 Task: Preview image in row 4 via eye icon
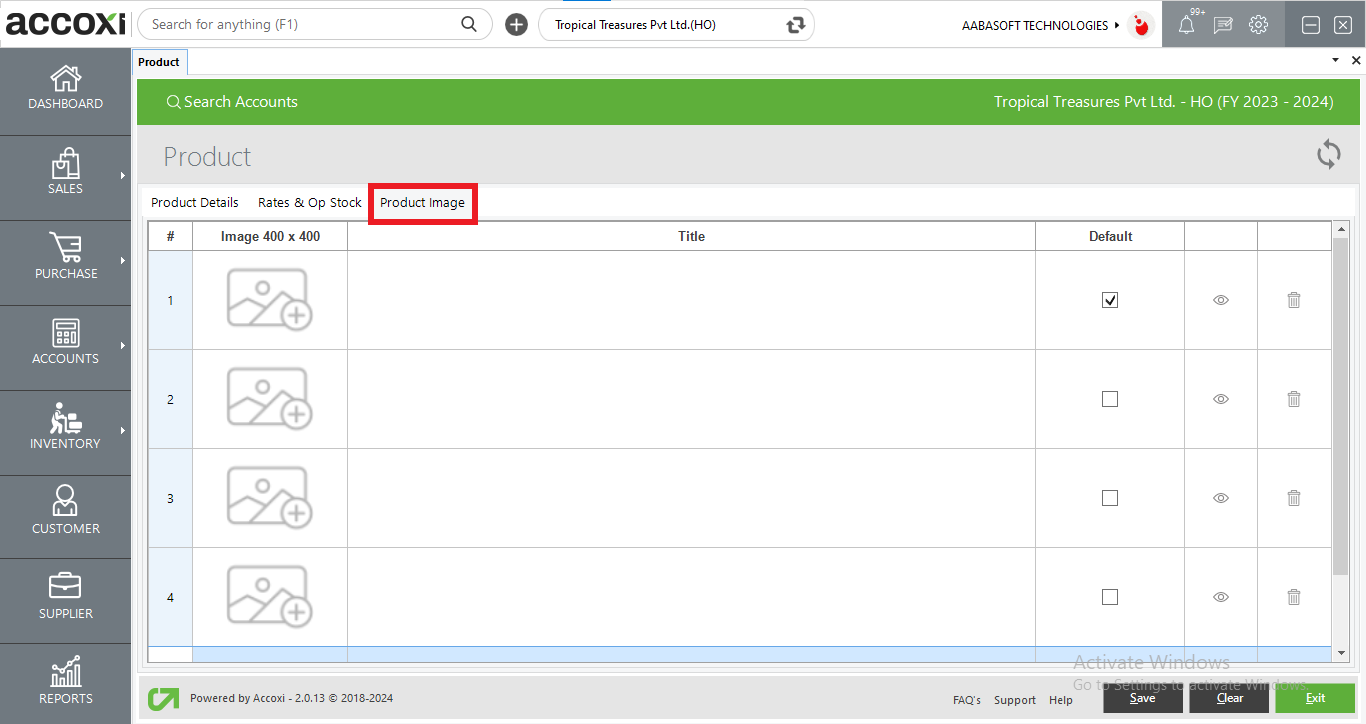point(1220,597)
